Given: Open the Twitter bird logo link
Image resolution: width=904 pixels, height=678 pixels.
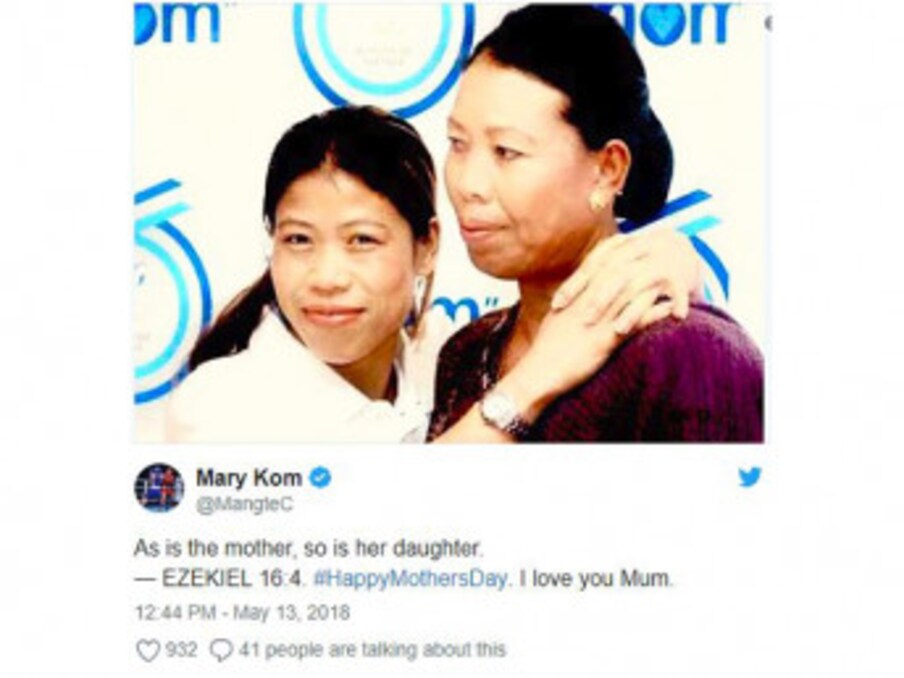Looking at the screenshot, I should (749, 477).
